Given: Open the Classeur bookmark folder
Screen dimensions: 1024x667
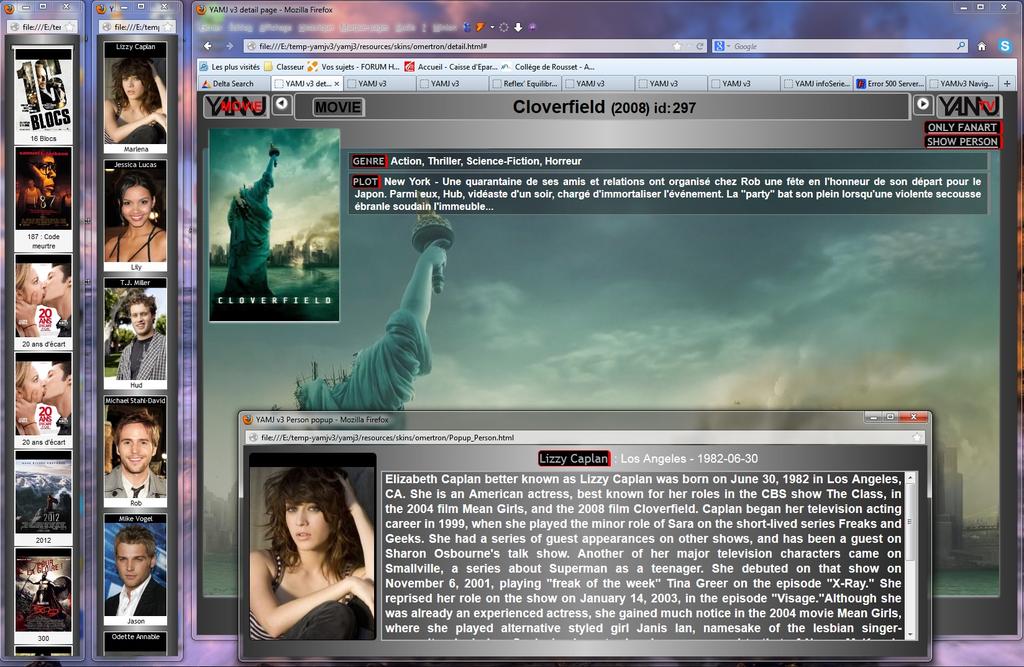Looking at the screenshot, I should point(284,67).
